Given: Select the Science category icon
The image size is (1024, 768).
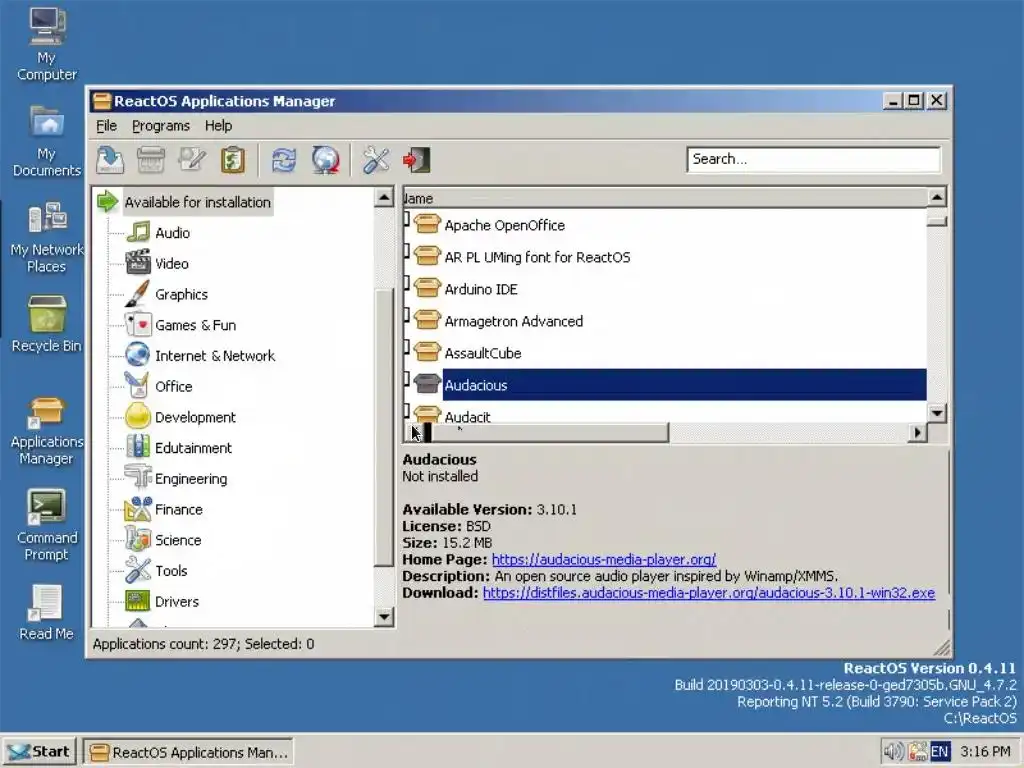Looking at the screenshot, I should [x=138, y=539].
